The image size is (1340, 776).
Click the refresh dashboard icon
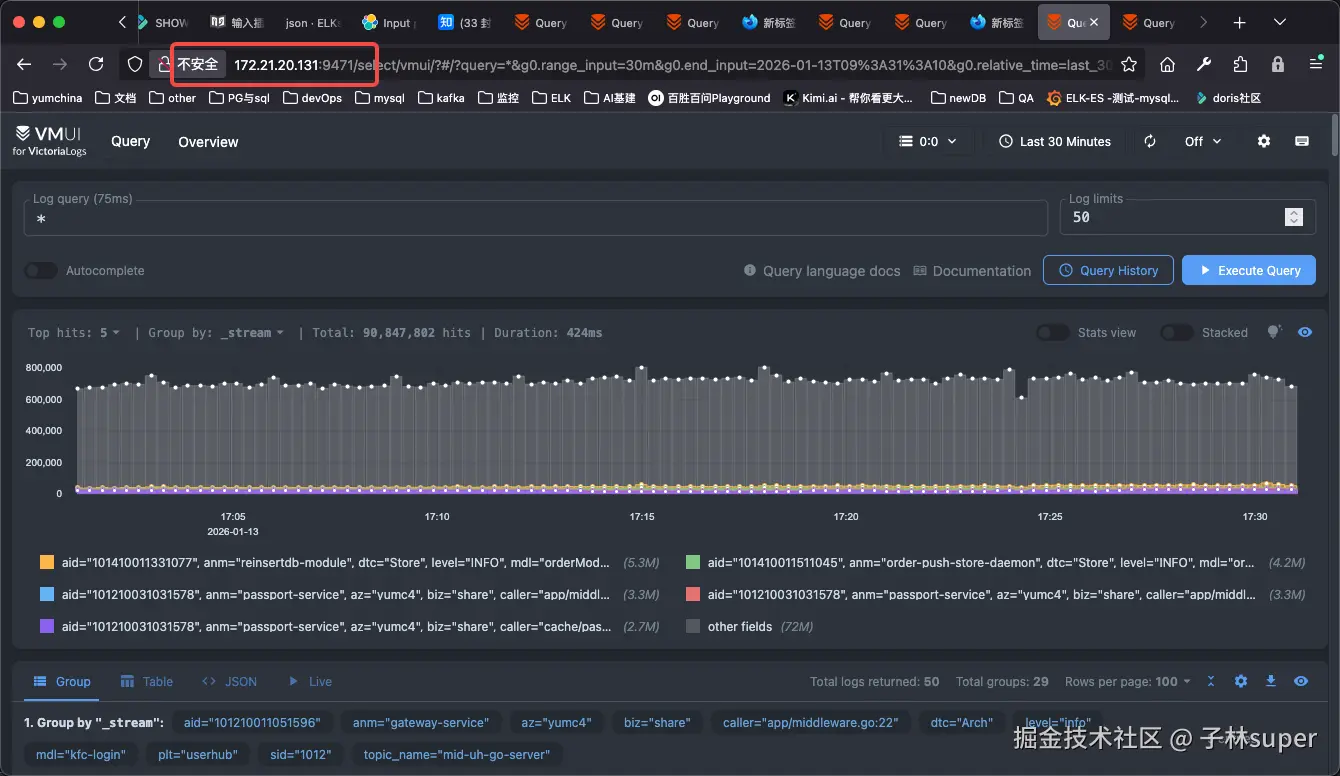[x=1150, y=141]
